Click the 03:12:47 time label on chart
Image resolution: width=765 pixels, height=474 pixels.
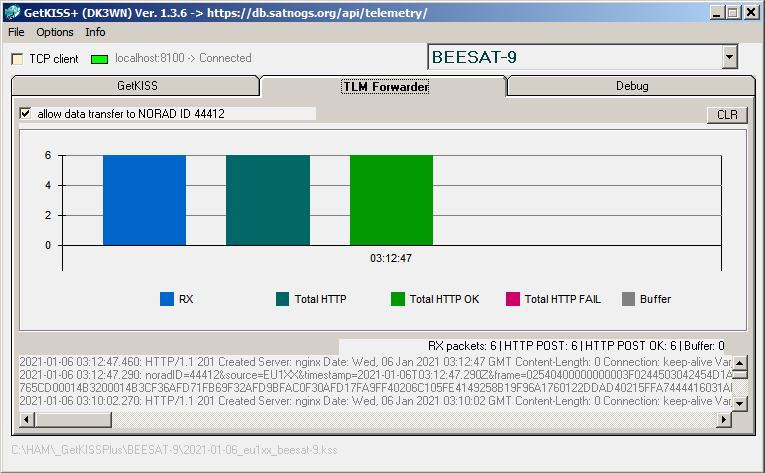pos(391,258)
